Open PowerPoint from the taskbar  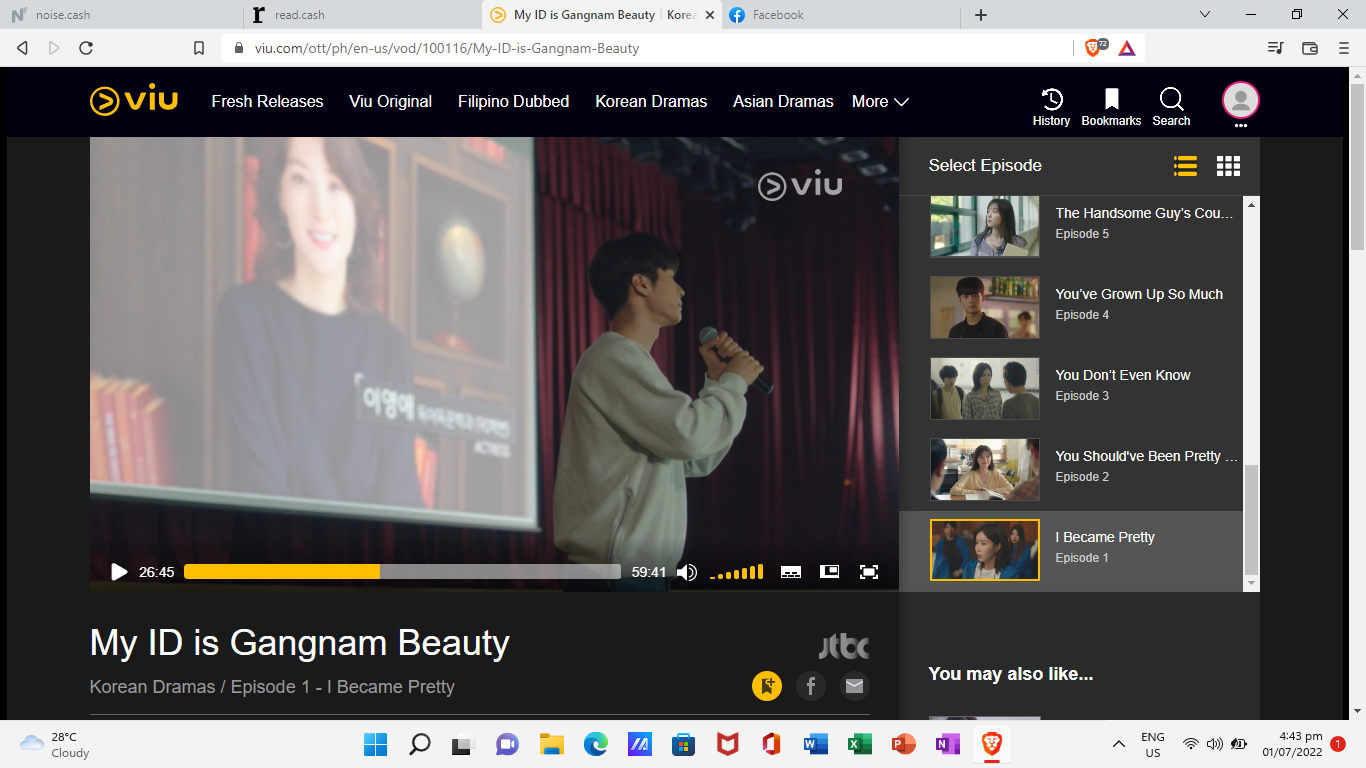pos(903,744)
